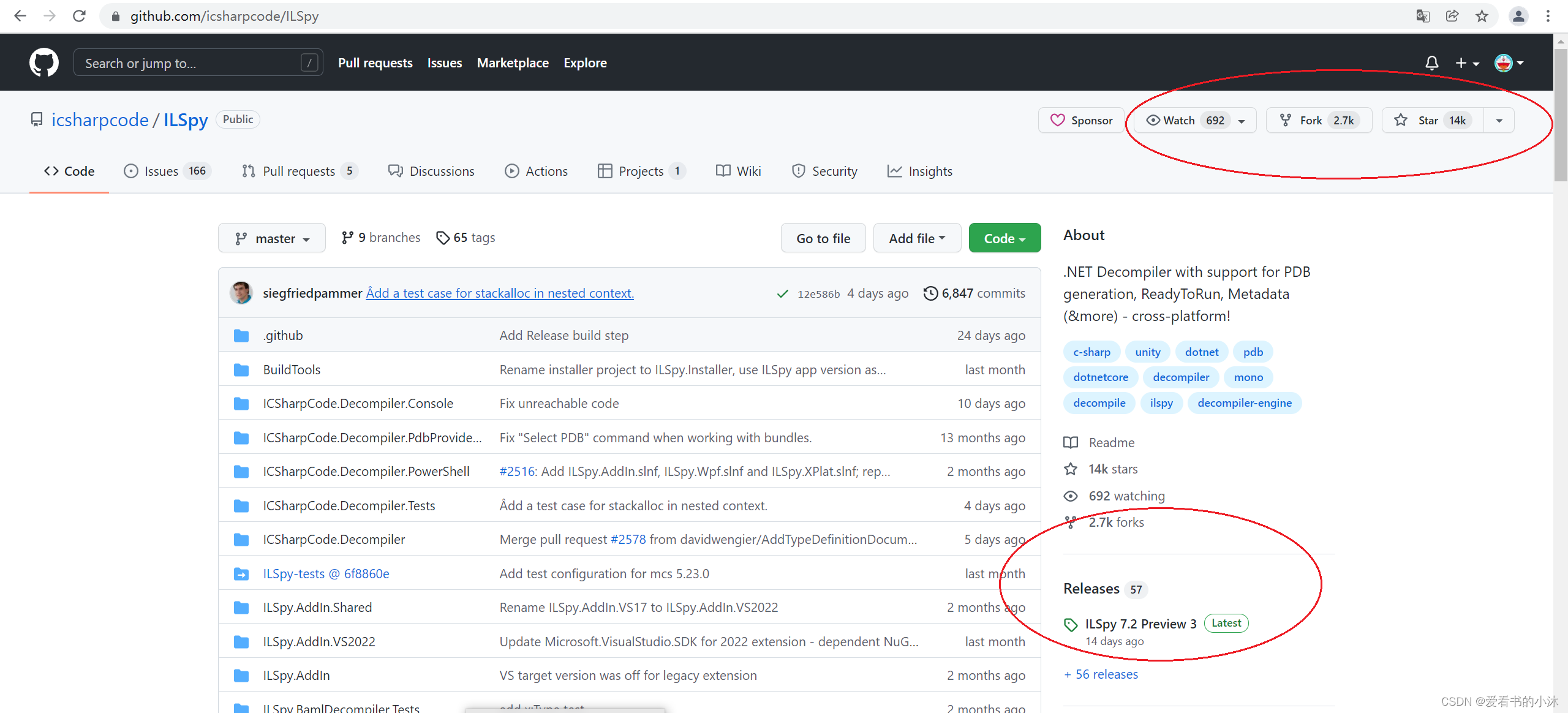
Task: Open the icsharpcode owner link
Action: (x=100, y=119)
